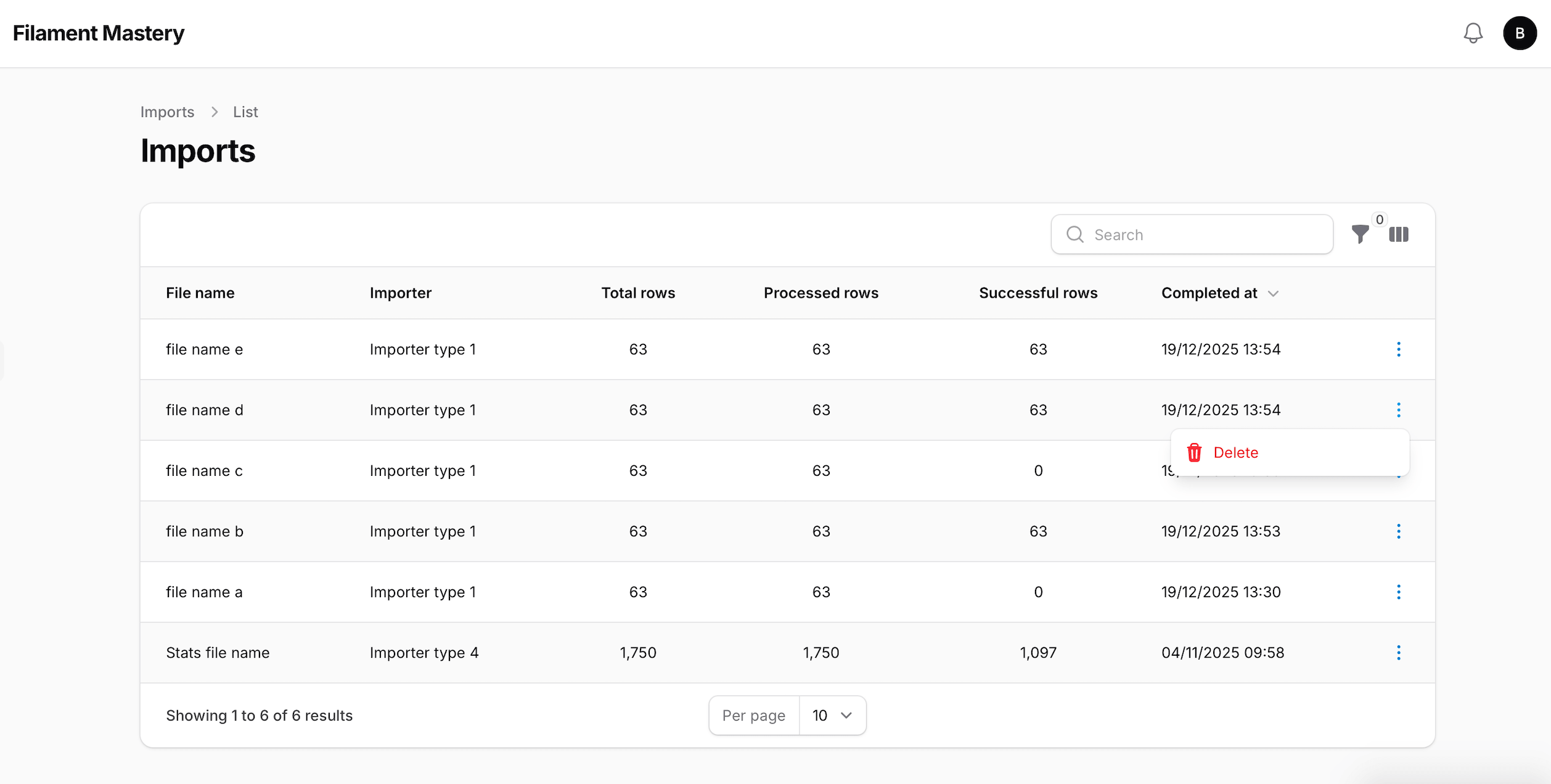Image resolution: width=1551 pixels, height=784 pixels.
Task: Open actions menu for file name e
Action: click(x=1398, y=349)
